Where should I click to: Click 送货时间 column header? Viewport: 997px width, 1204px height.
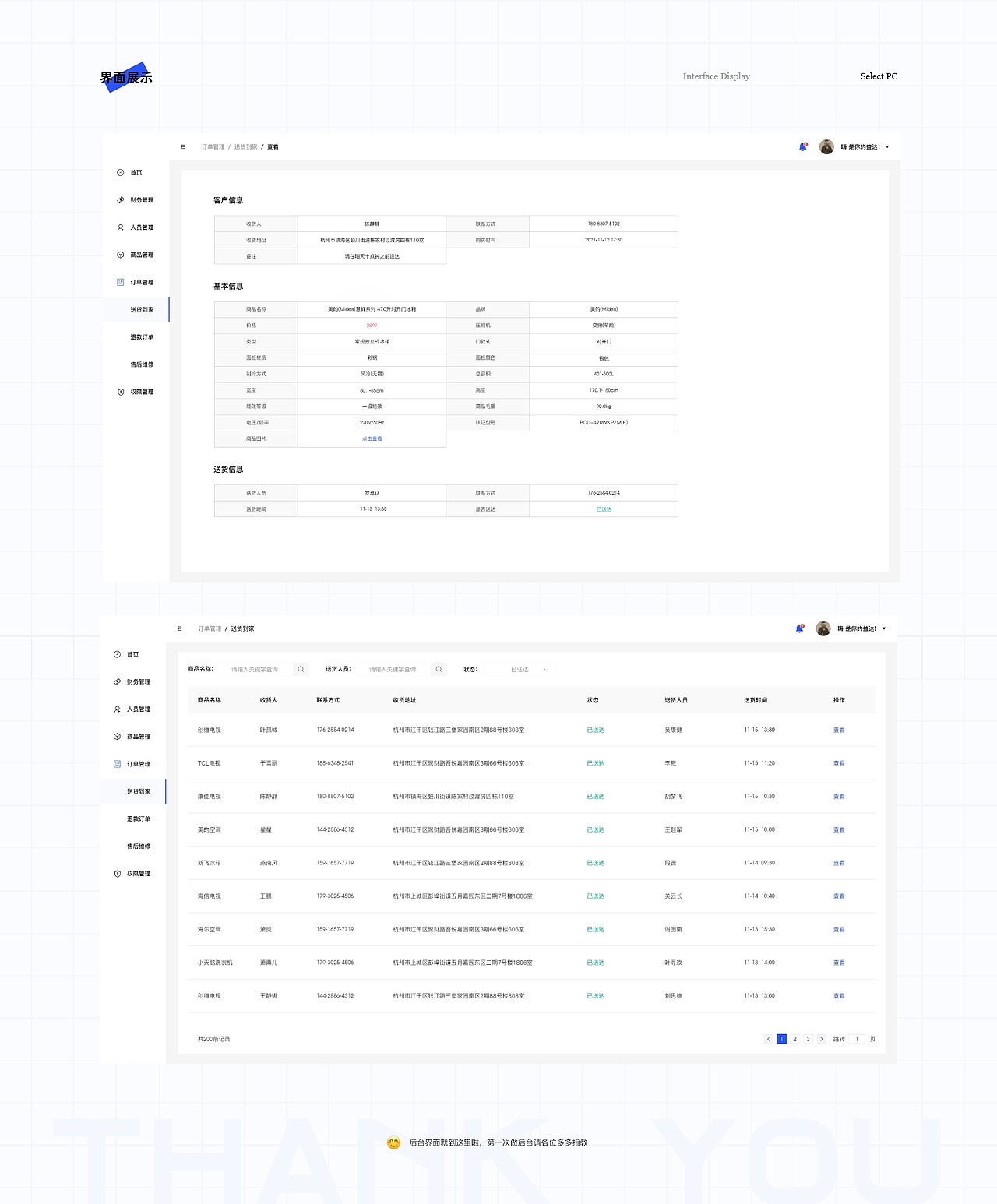coord(756,700)
